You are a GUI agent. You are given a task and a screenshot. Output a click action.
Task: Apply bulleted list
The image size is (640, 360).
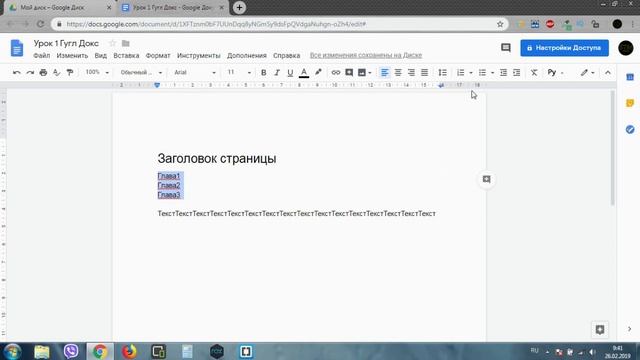point(482,73)
